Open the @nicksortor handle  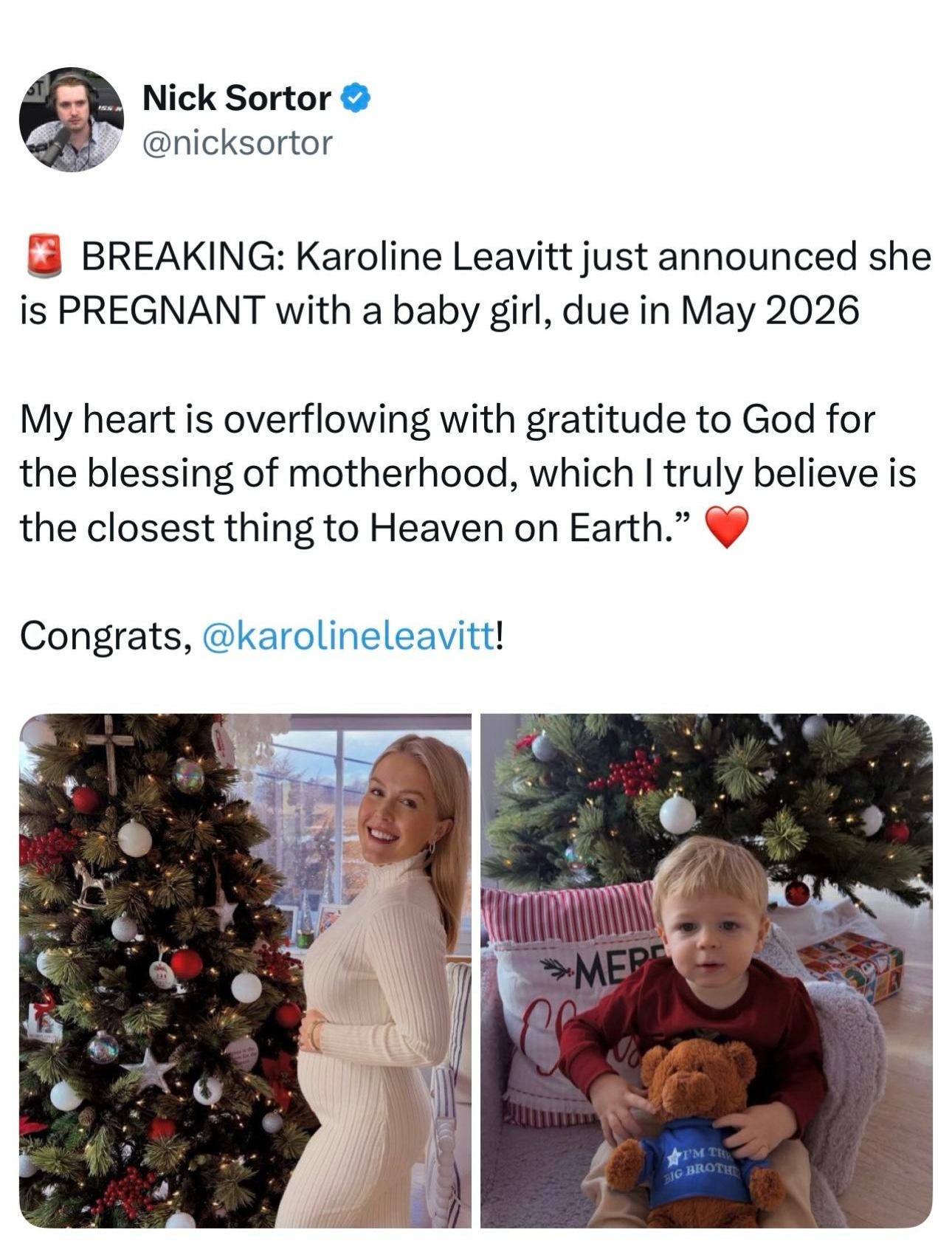[236, 142]
